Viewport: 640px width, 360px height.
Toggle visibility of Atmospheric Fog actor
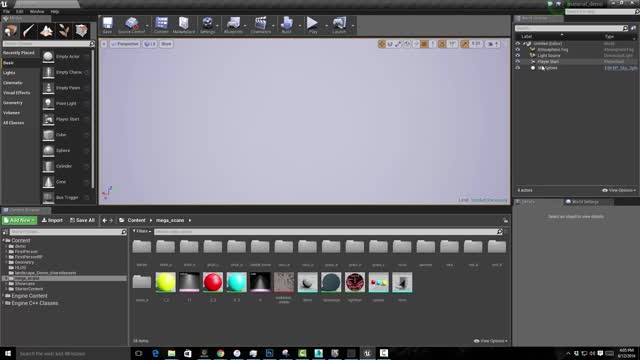point(518,49)
